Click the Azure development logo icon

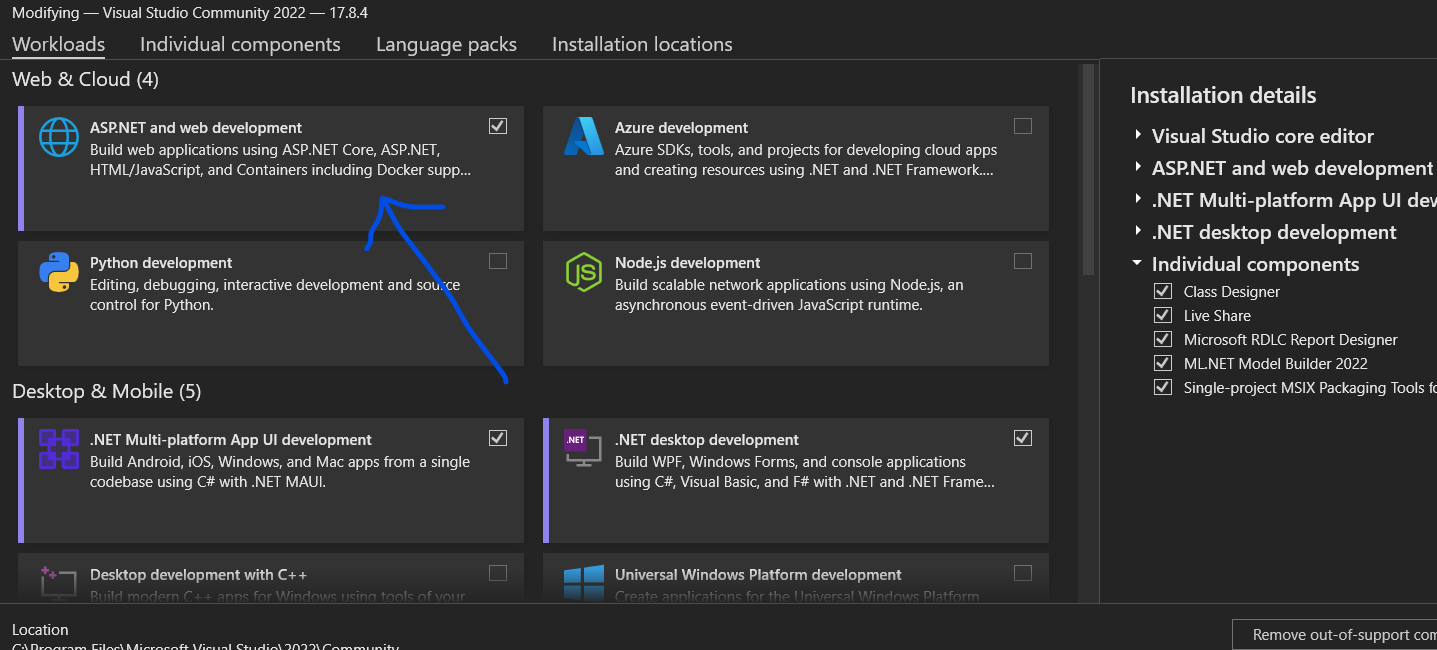tap(584, 137)
